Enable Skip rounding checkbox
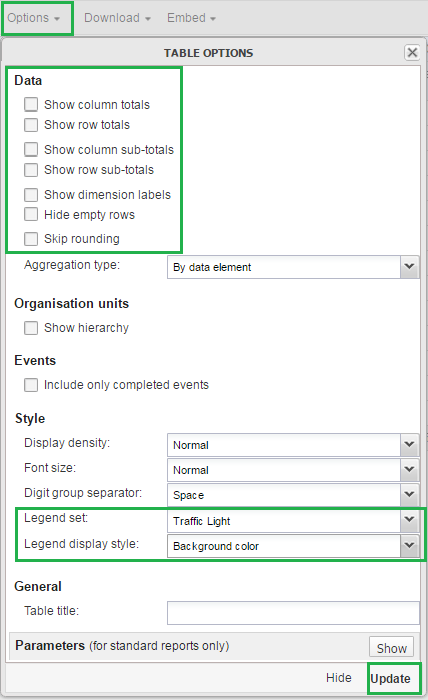The image size is (428, 700). point(31,239)
